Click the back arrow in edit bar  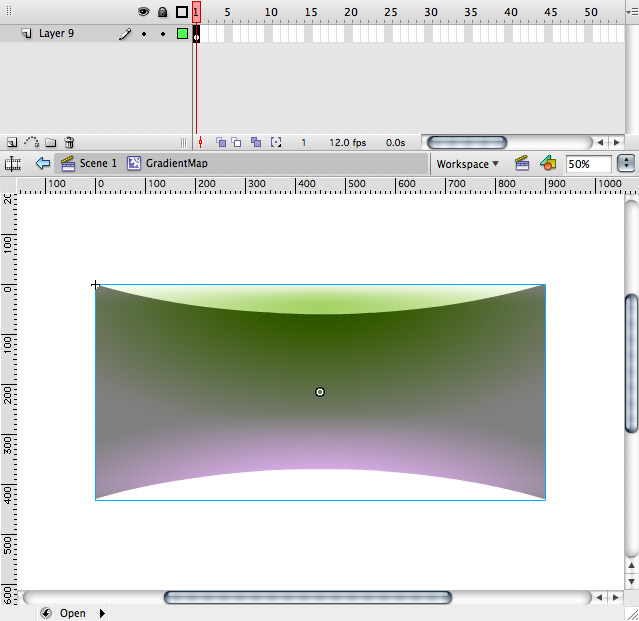42,163
